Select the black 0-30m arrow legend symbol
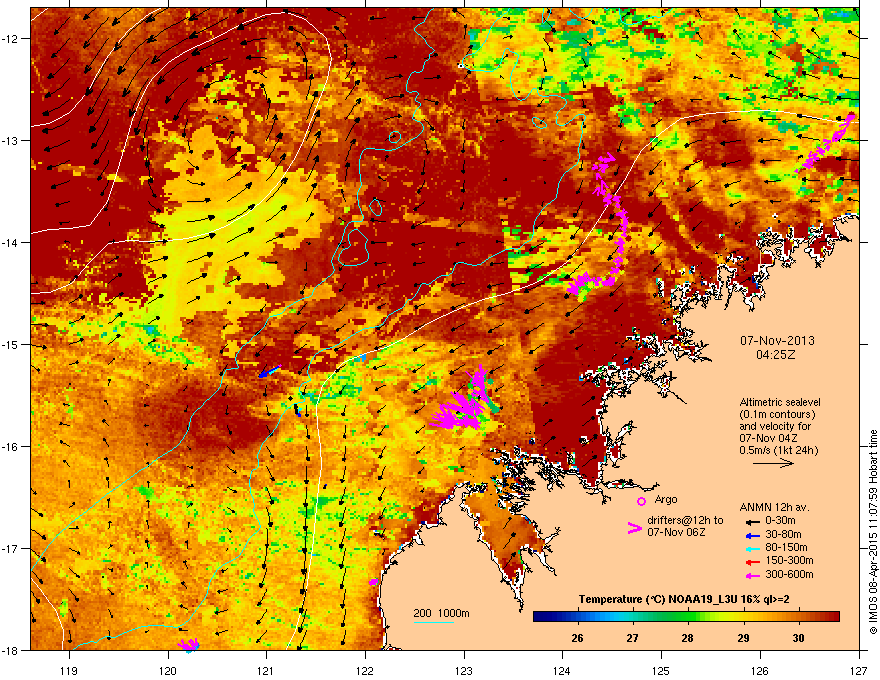880x680 pixels. click(x=753, y=521)
